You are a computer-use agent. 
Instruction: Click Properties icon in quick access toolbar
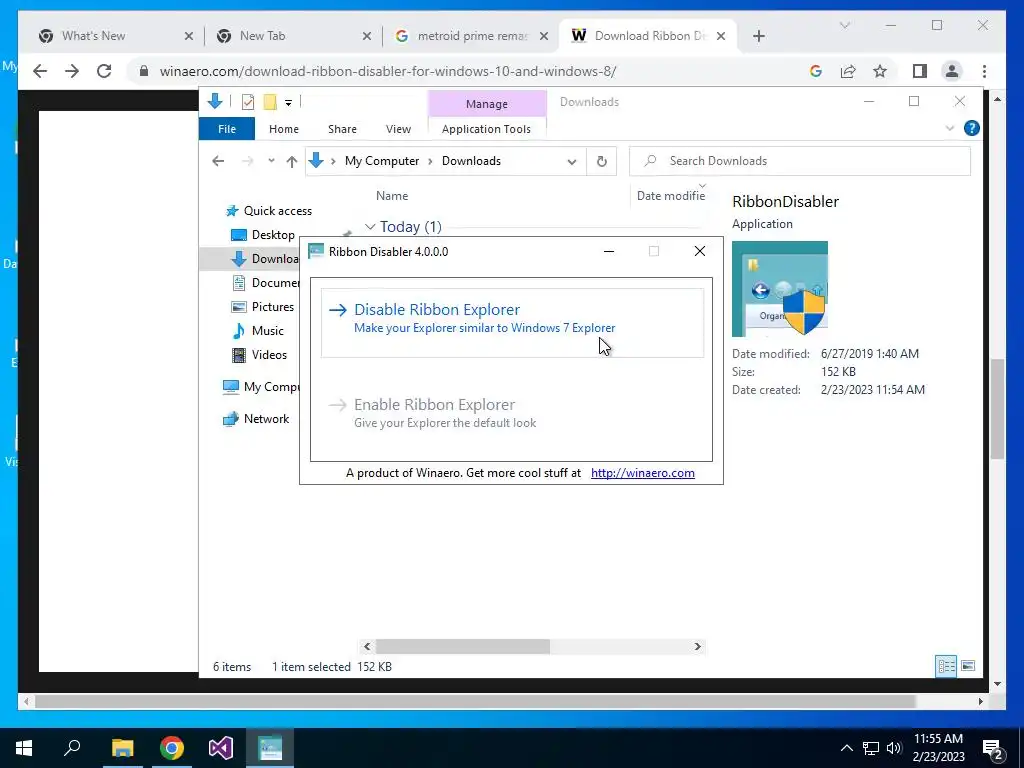point(248,102)
